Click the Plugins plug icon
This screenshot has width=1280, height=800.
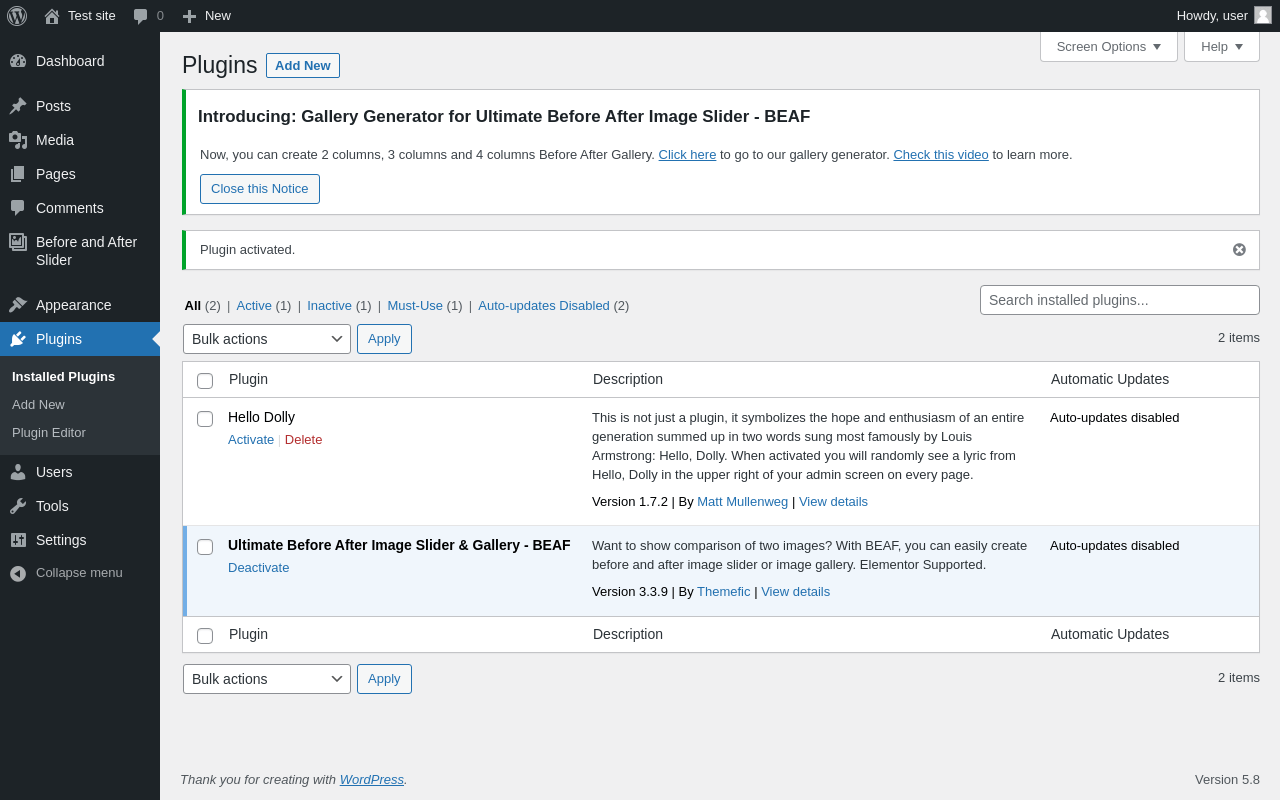pos(18,339)
